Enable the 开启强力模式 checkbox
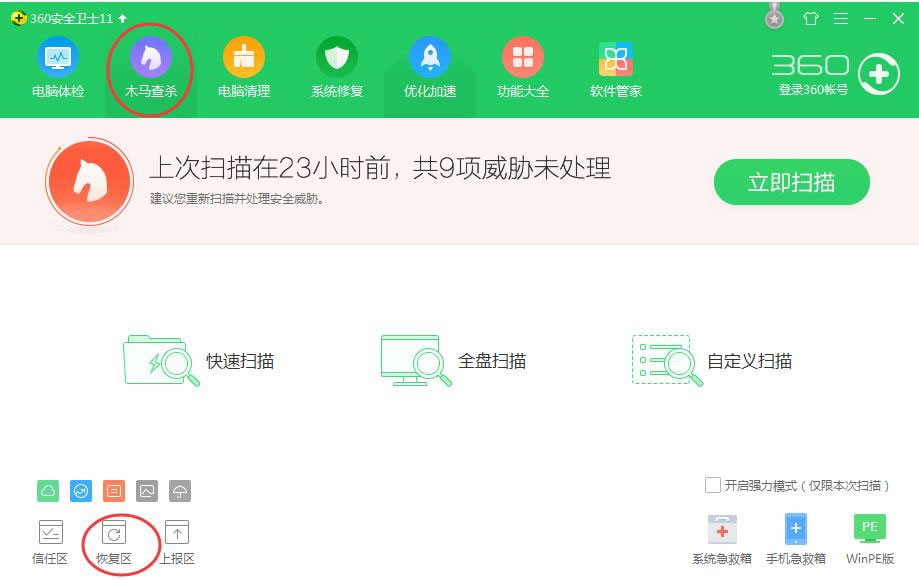The width and height of the screenshot is (919, 580). pos(713,485)
